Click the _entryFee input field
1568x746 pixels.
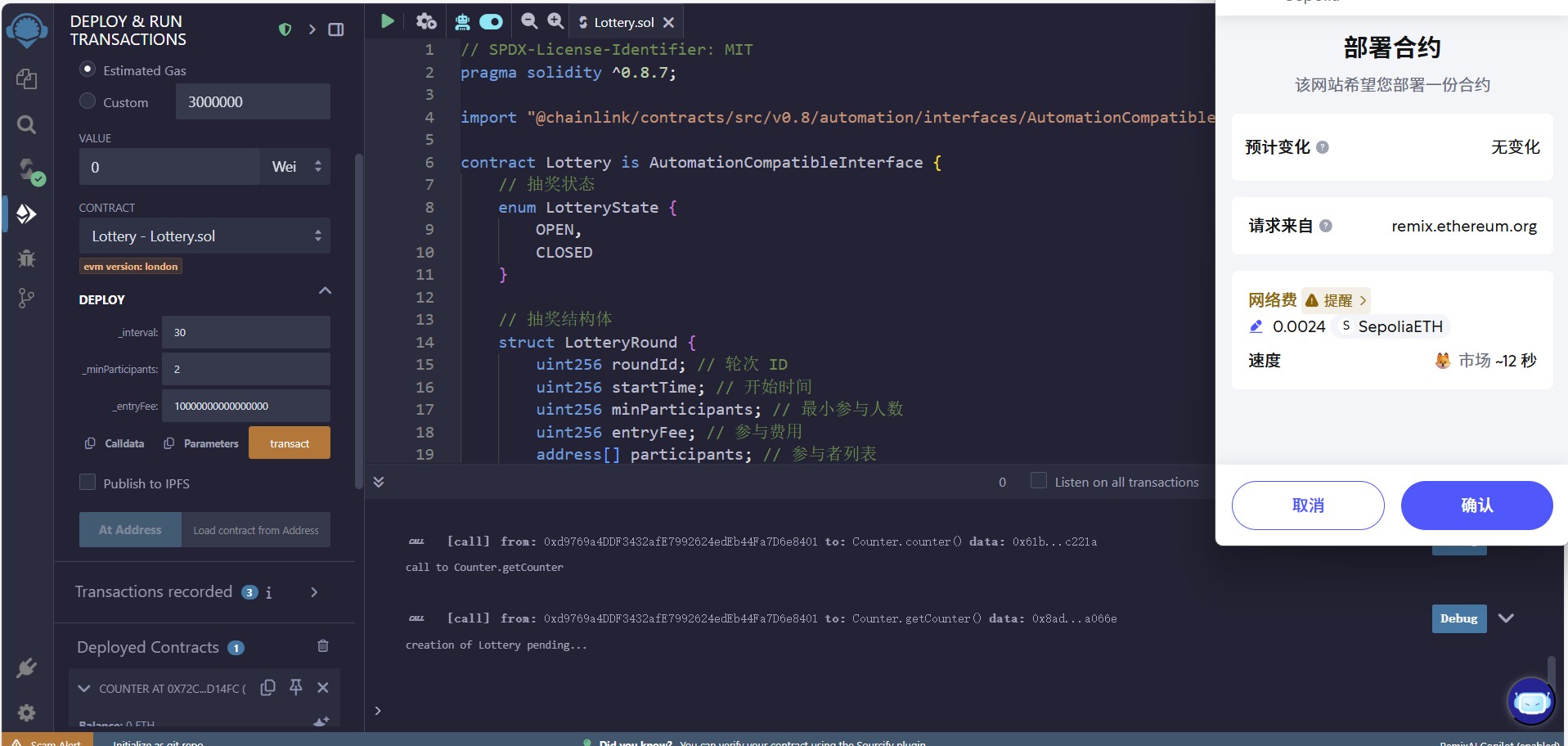245,407
